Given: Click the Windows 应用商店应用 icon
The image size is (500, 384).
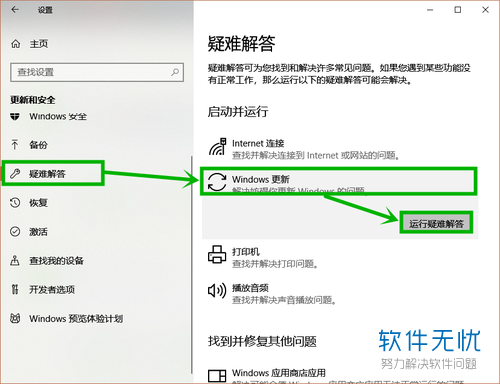Looking at the screenshot, I should coord(217,376).
